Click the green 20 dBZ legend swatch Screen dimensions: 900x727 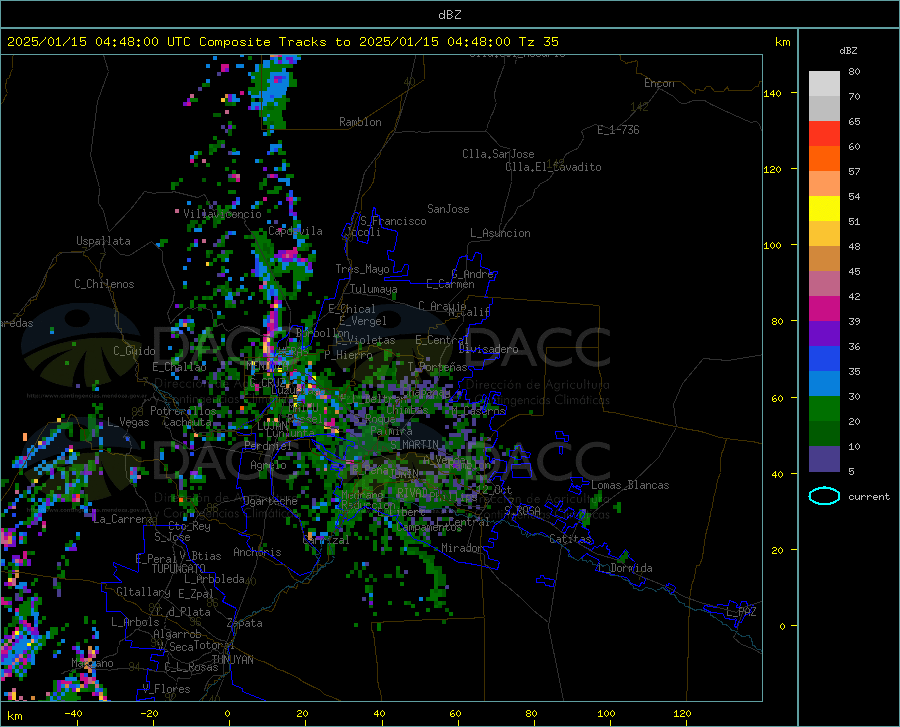pos(824,409)
